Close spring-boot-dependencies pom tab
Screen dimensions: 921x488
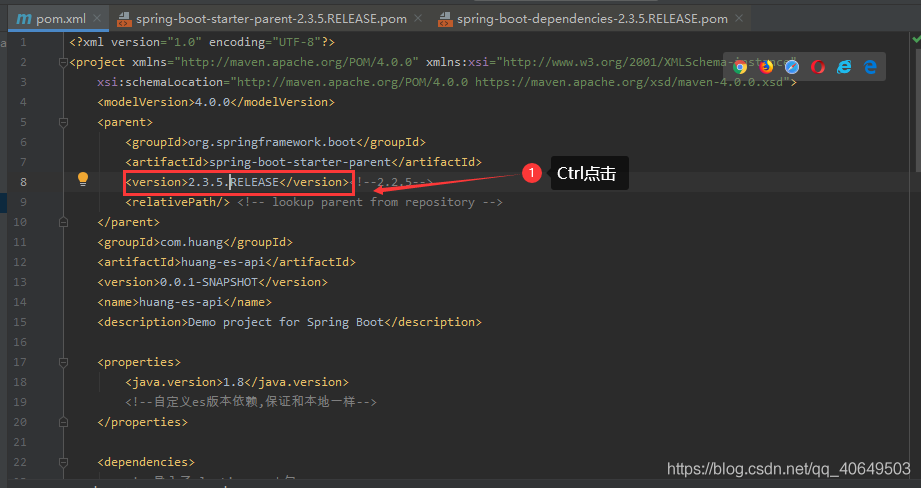(x=739, y=19)
